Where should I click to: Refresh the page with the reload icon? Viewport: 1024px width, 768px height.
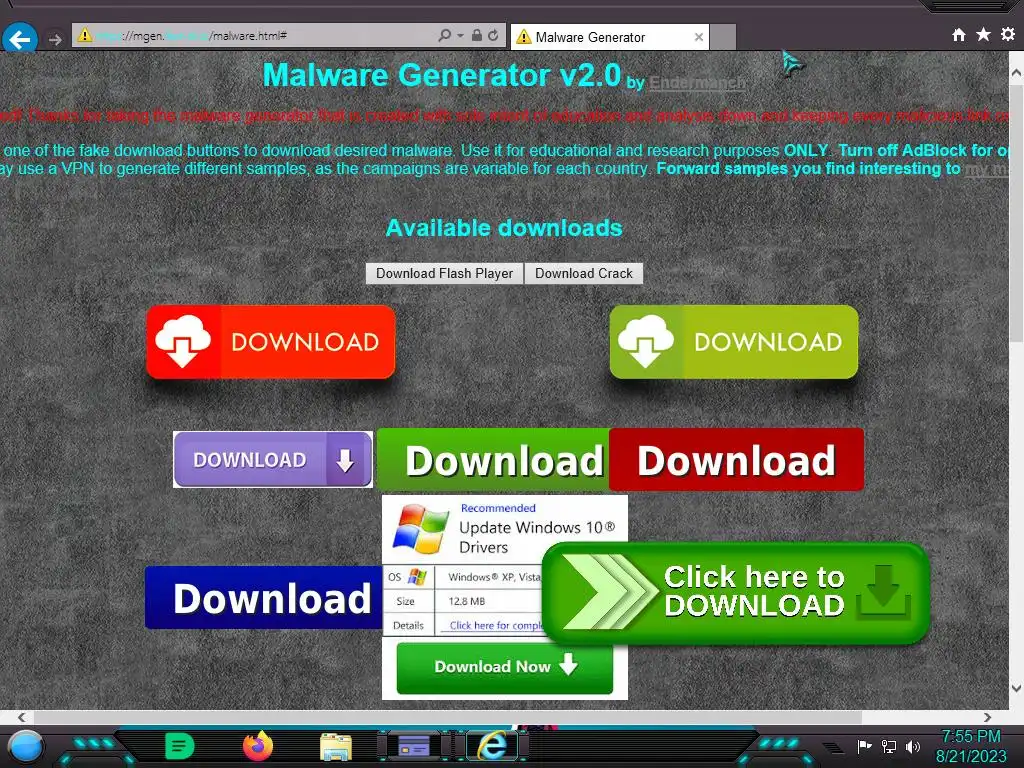click(x=493, y=35)
